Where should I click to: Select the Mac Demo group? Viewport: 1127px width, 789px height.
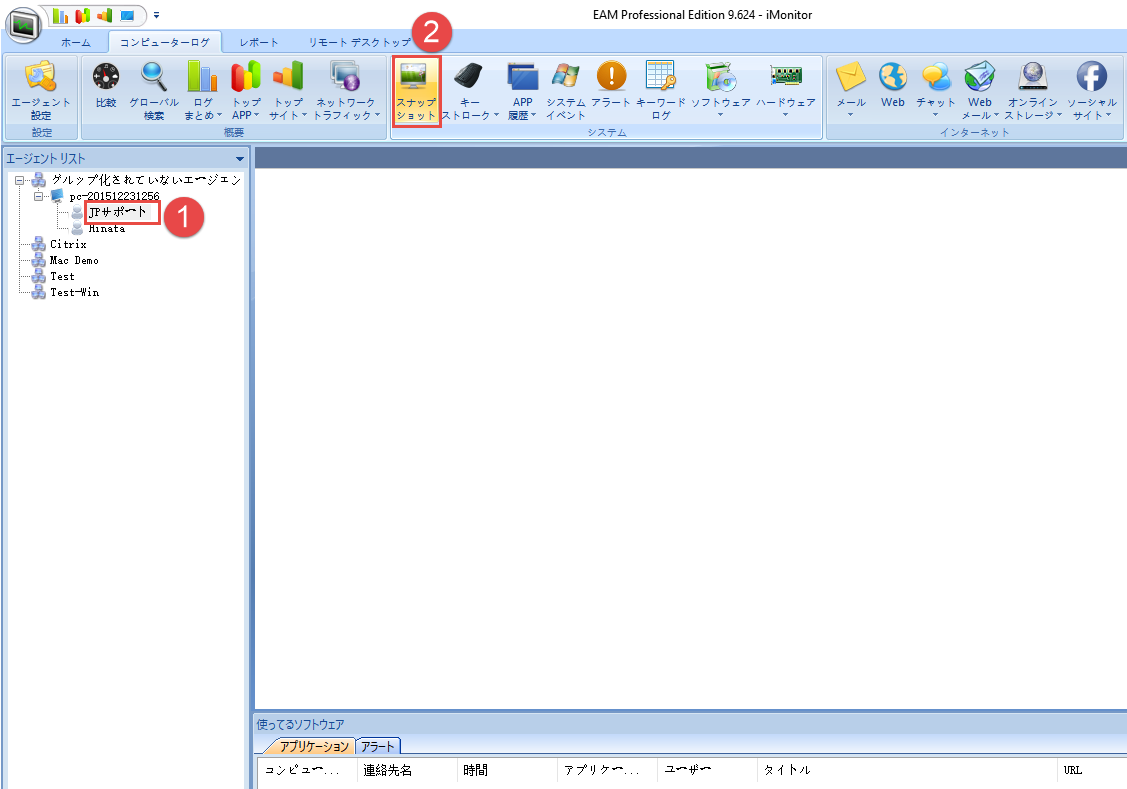pos(74,260)
